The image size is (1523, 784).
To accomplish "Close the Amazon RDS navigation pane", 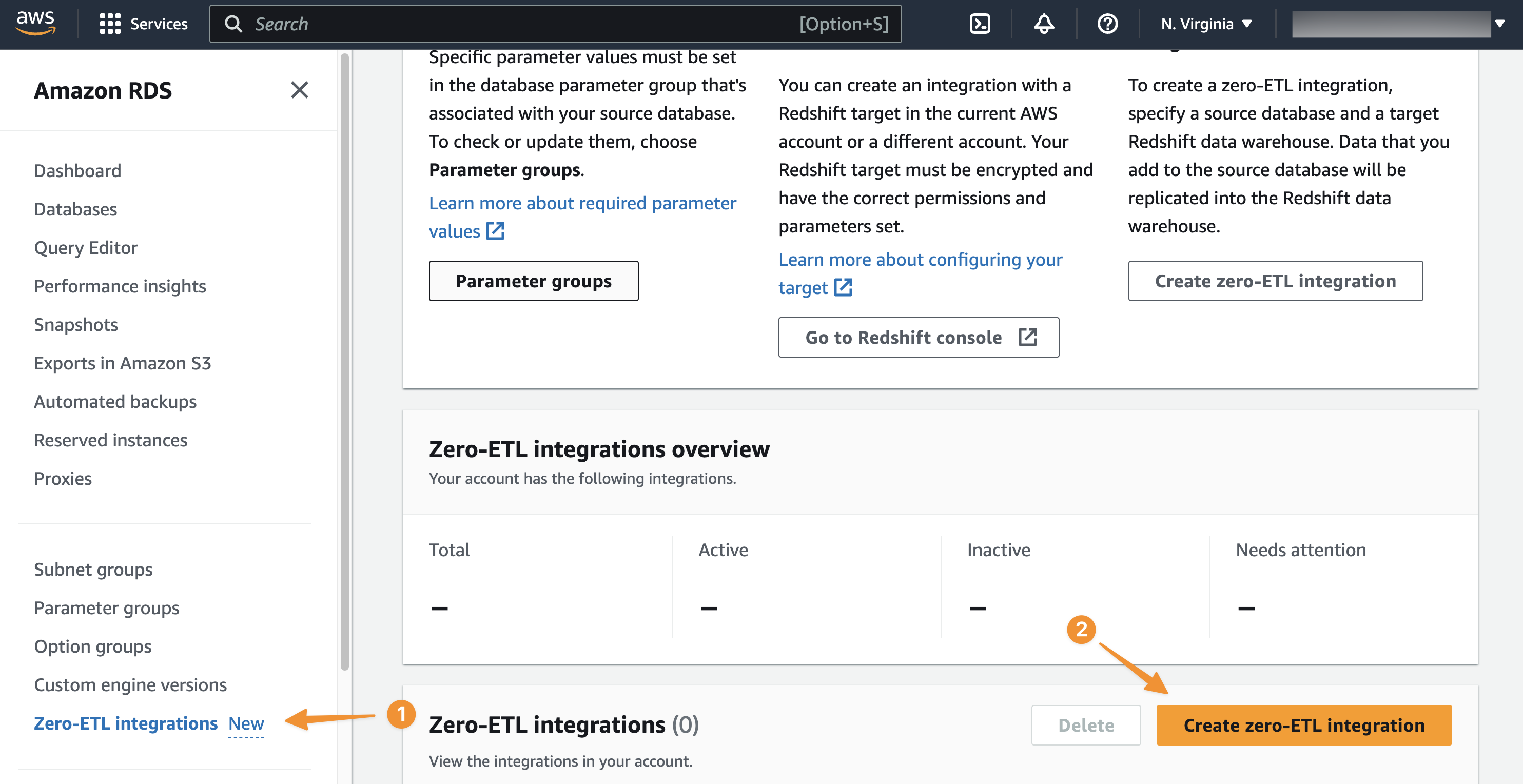I will [x=299, y=90].
